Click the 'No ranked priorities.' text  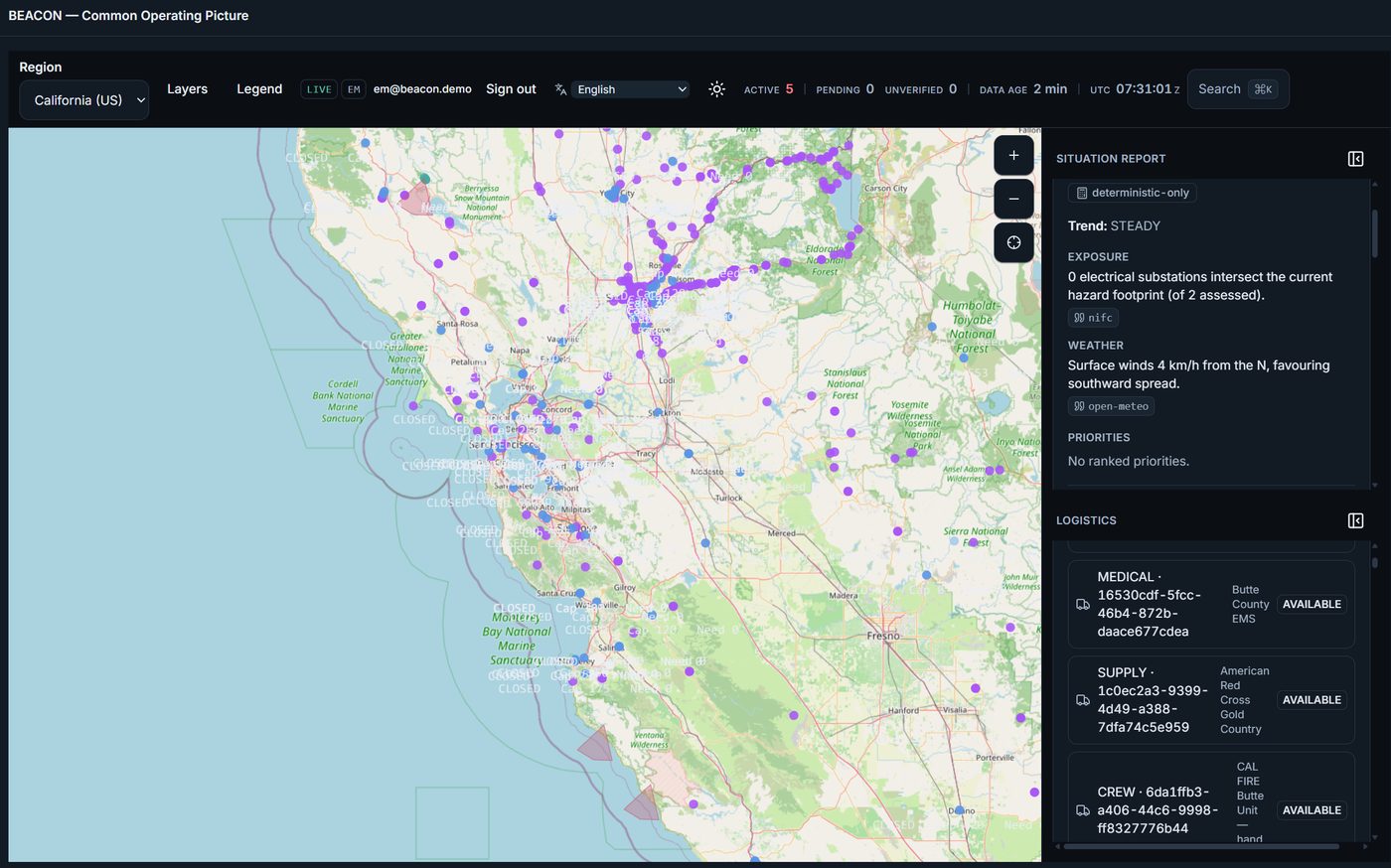(x=1129, y=461)
